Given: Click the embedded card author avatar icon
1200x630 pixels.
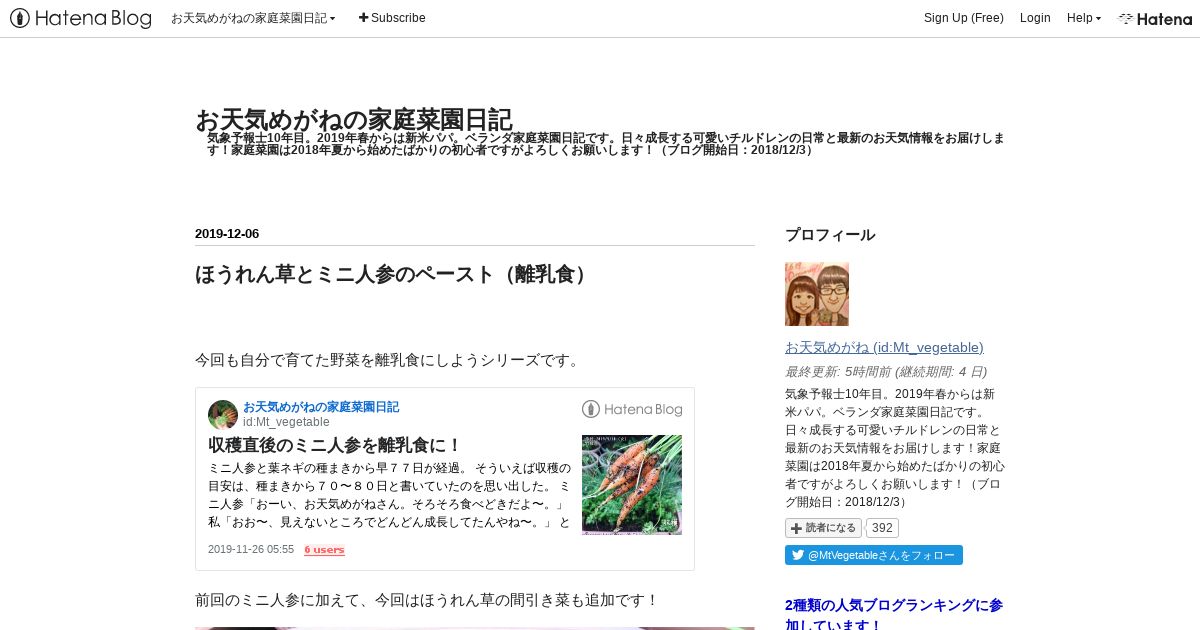Looking at the screenshot, I should 223,414.
